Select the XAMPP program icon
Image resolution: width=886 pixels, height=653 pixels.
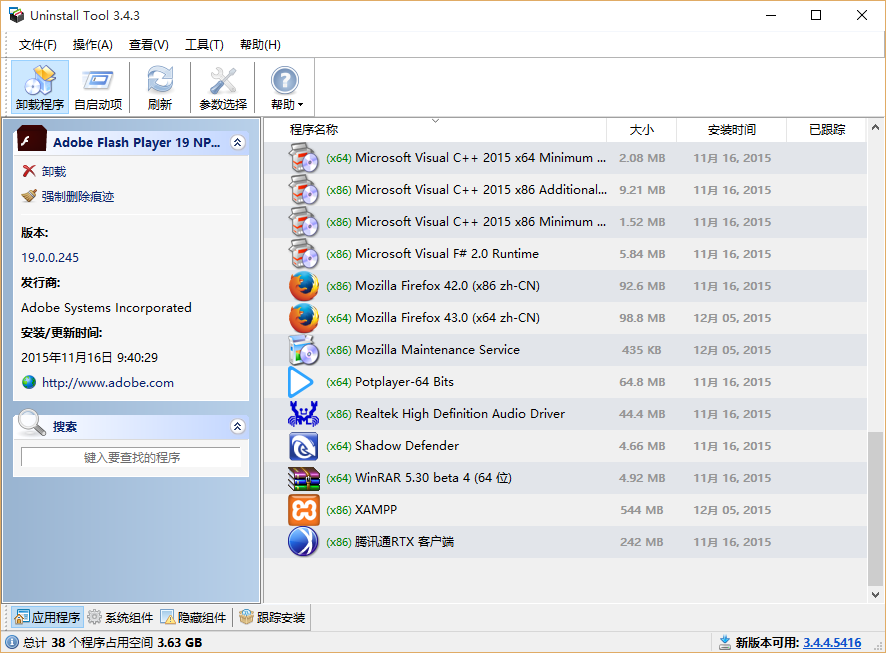303,510
